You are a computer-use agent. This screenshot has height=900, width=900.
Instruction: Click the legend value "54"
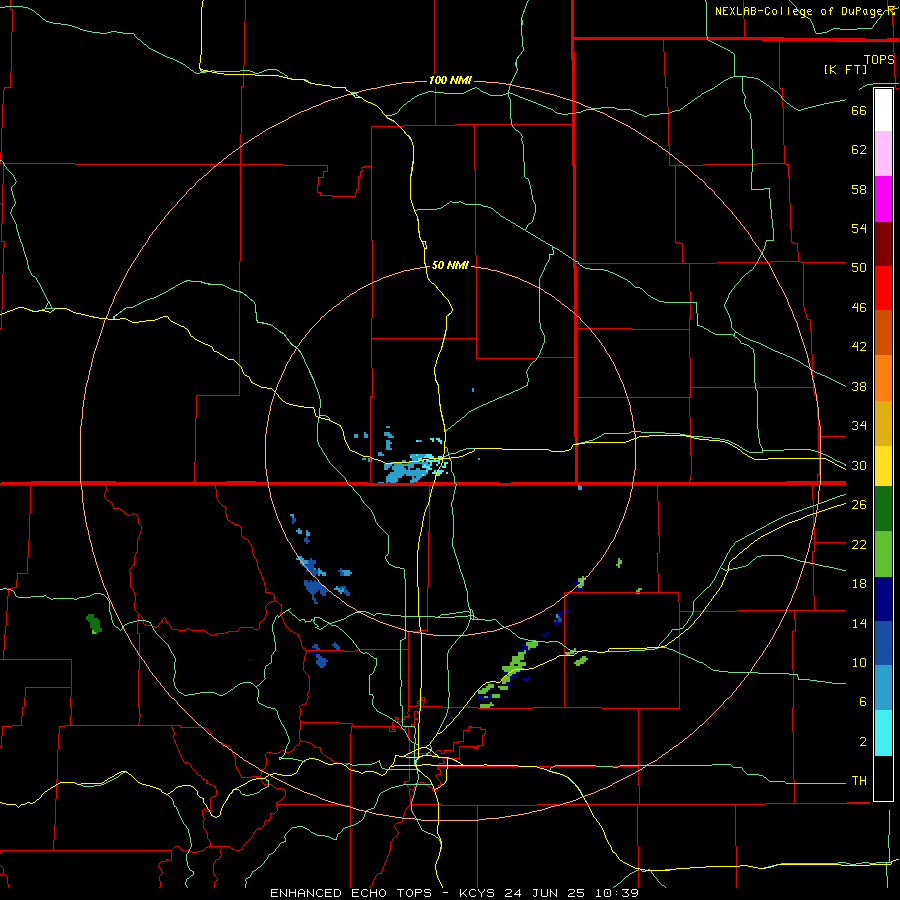click(859, 228)
